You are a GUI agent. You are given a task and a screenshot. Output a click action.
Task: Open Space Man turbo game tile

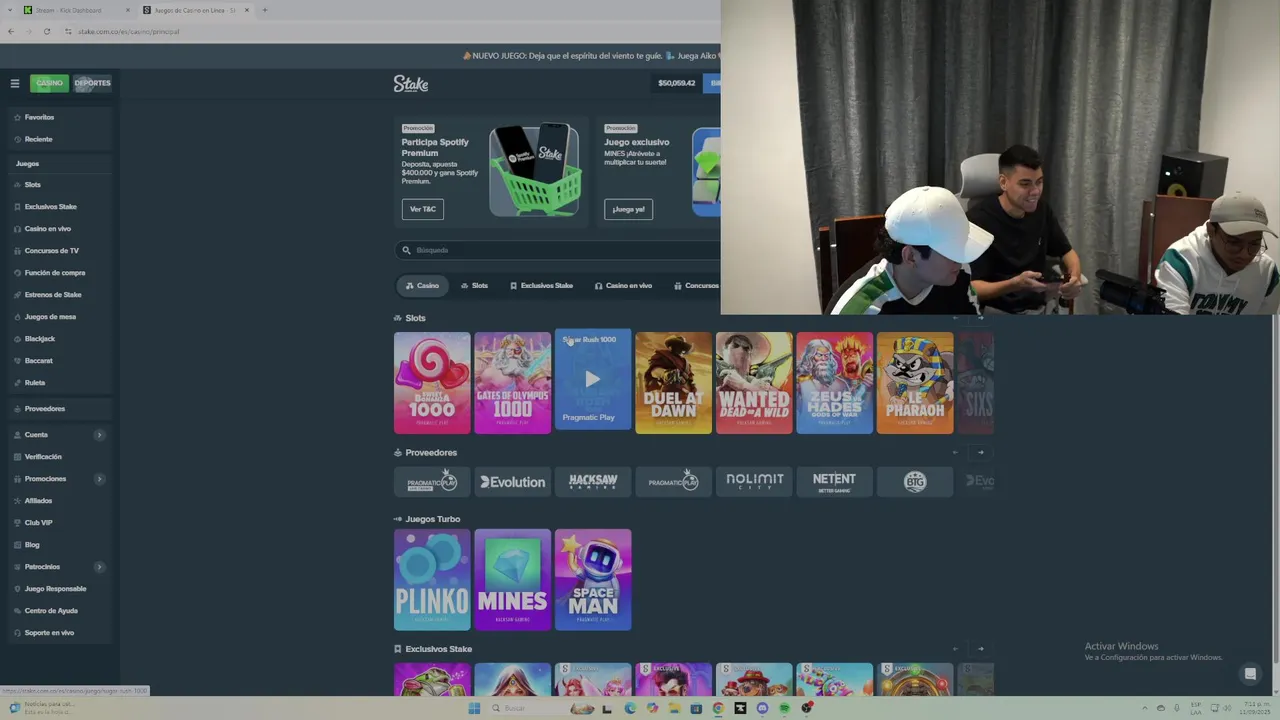pos(593,580)
